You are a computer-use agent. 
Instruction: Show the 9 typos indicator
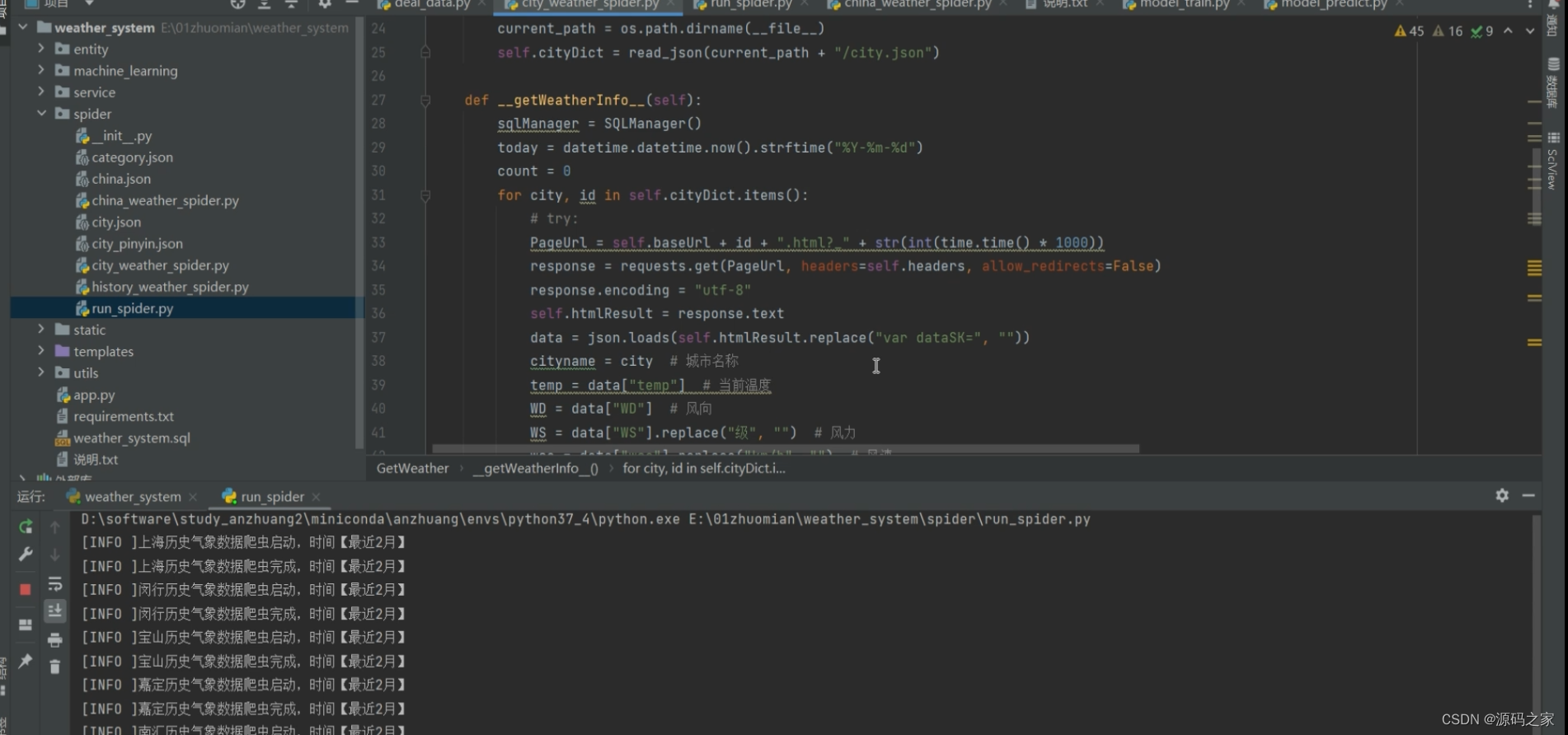pyautogui.click(x=1482, y=31)
